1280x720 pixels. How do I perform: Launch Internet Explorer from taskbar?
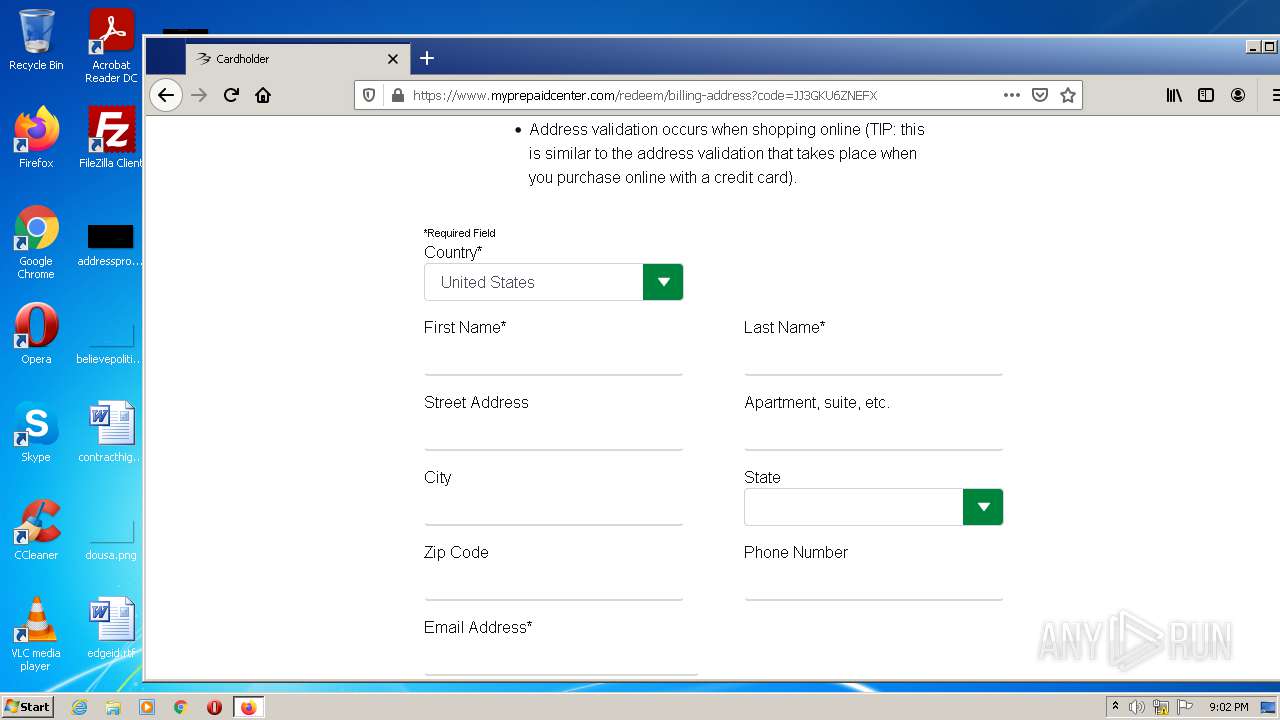(x=79, y=707)
